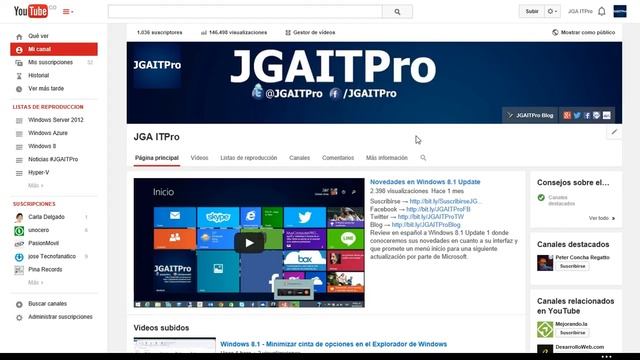Play the featured video
Viewport: 640px width, 360px height.
(249, 243)
